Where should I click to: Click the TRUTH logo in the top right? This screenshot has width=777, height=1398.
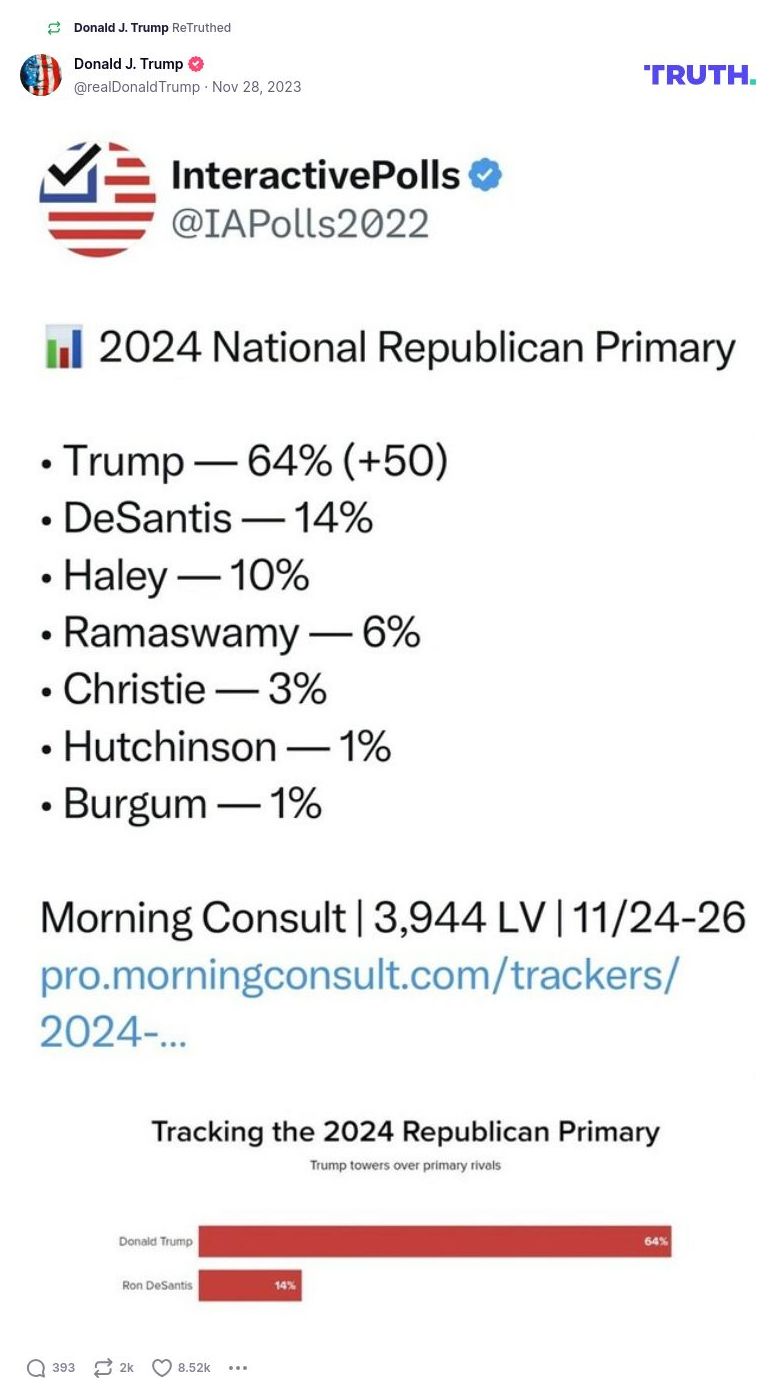click(700, 74)
